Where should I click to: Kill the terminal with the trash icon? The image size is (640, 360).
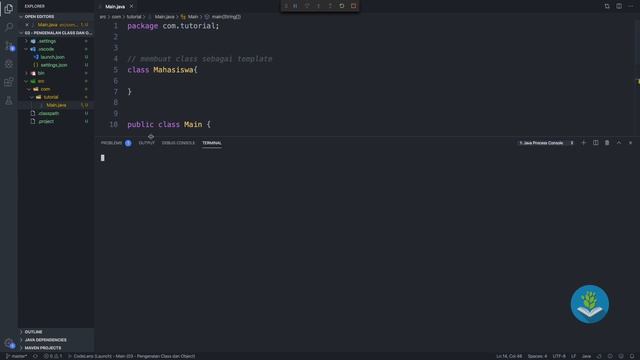pos(607,143)
